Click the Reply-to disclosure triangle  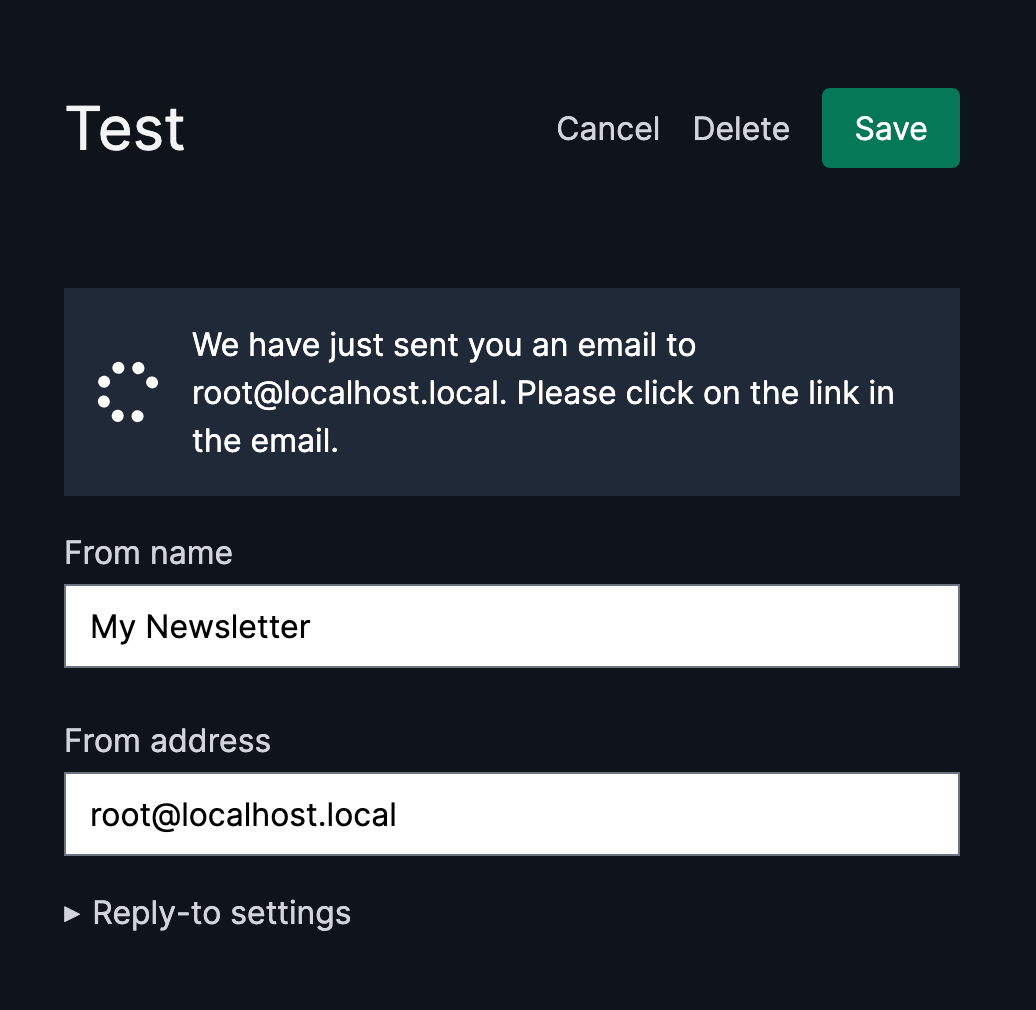pyautogui.click(x=72, y=914)
